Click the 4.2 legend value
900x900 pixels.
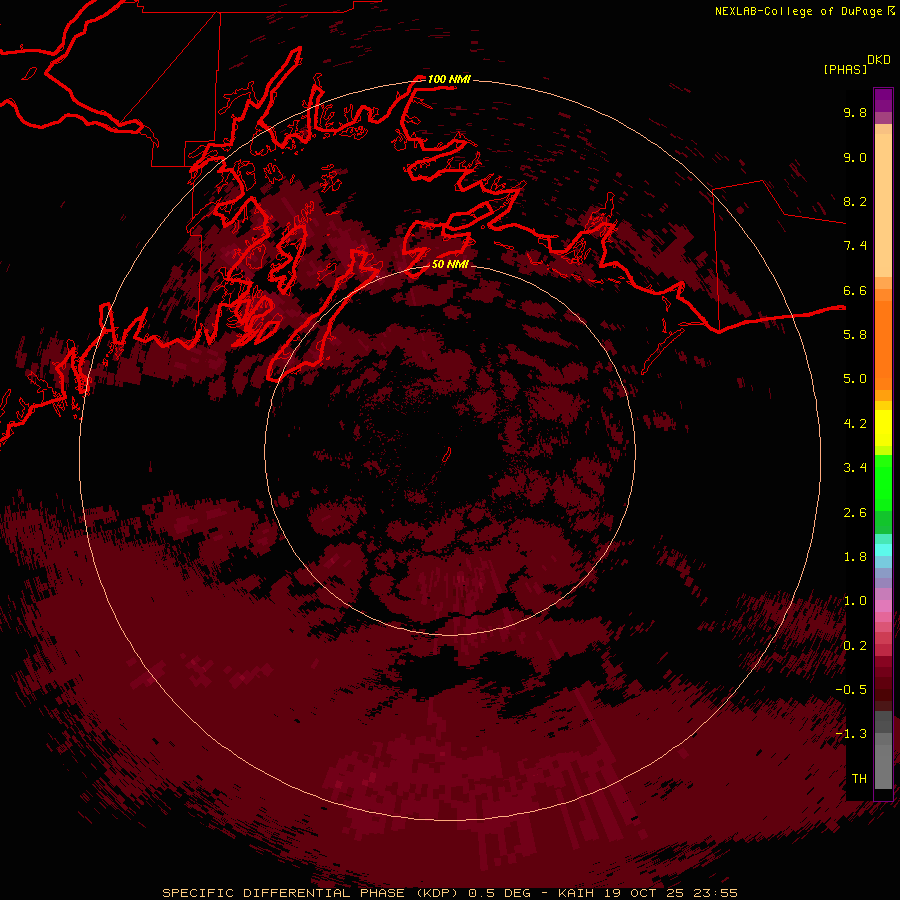855,424
